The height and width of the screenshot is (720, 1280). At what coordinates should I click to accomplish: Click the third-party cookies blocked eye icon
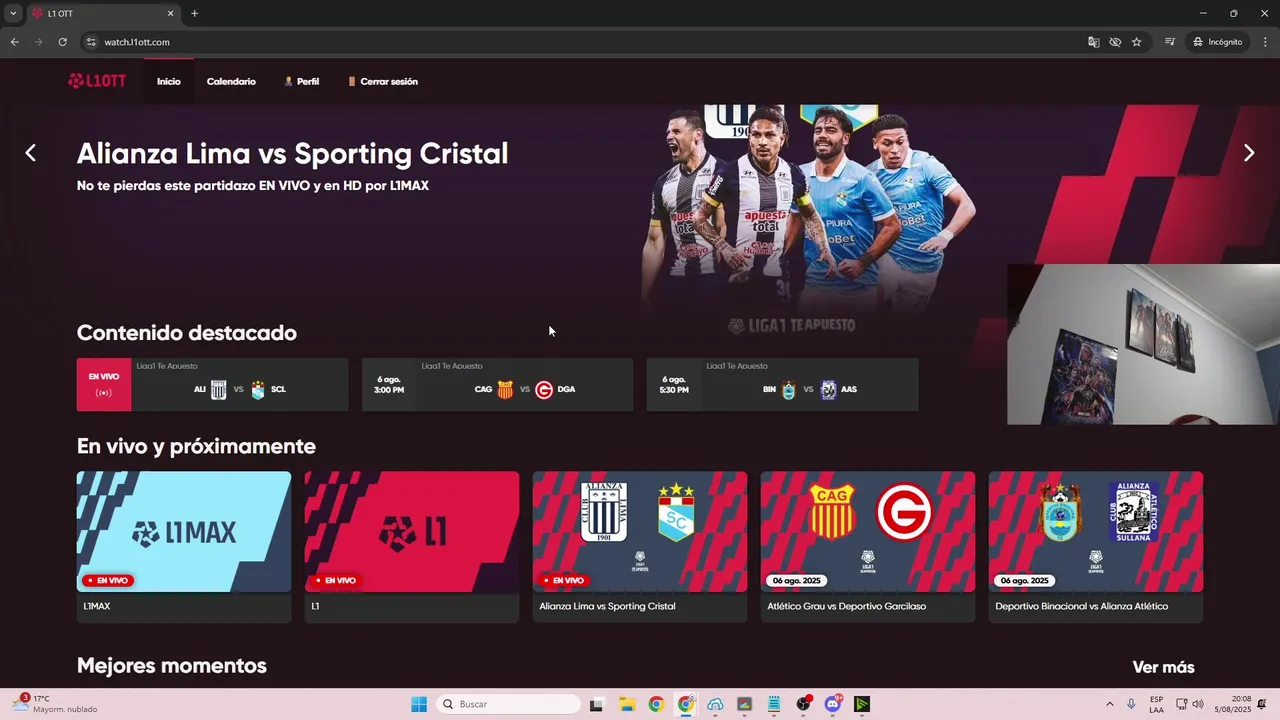(1115, 42)
